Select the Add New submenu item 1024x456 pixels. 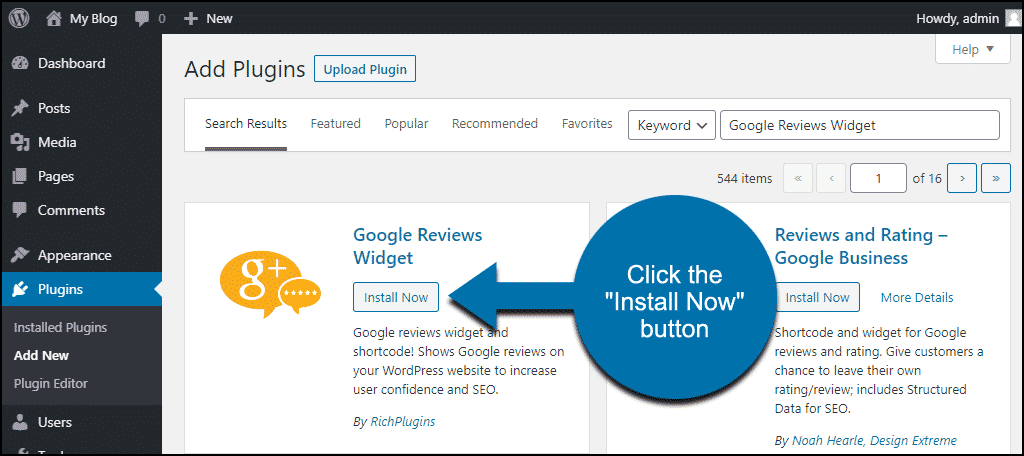click(x=41, y=356)
